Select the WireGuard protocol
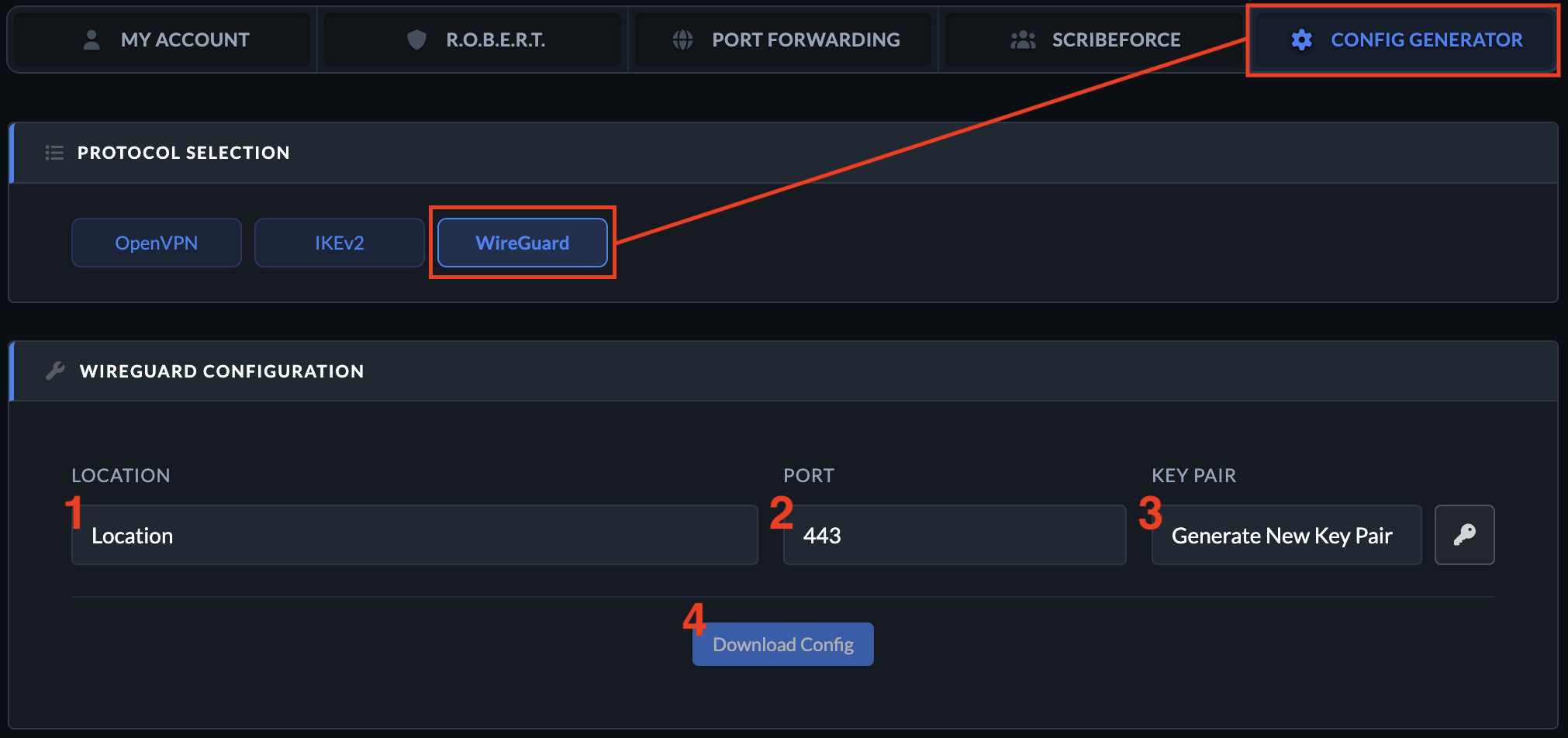This screenshot has width=1568, height=738. (522, 242)
